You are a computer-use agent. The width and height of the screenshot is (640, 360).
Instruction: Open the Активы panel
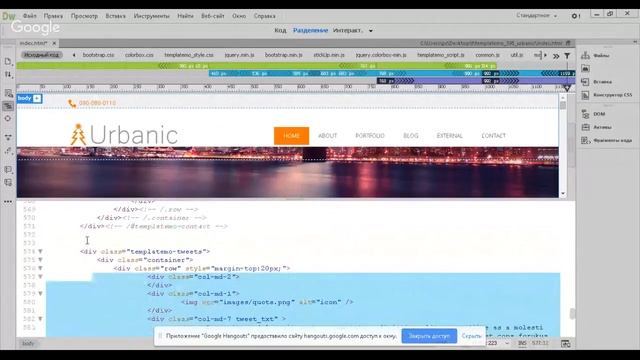point(596,127)
